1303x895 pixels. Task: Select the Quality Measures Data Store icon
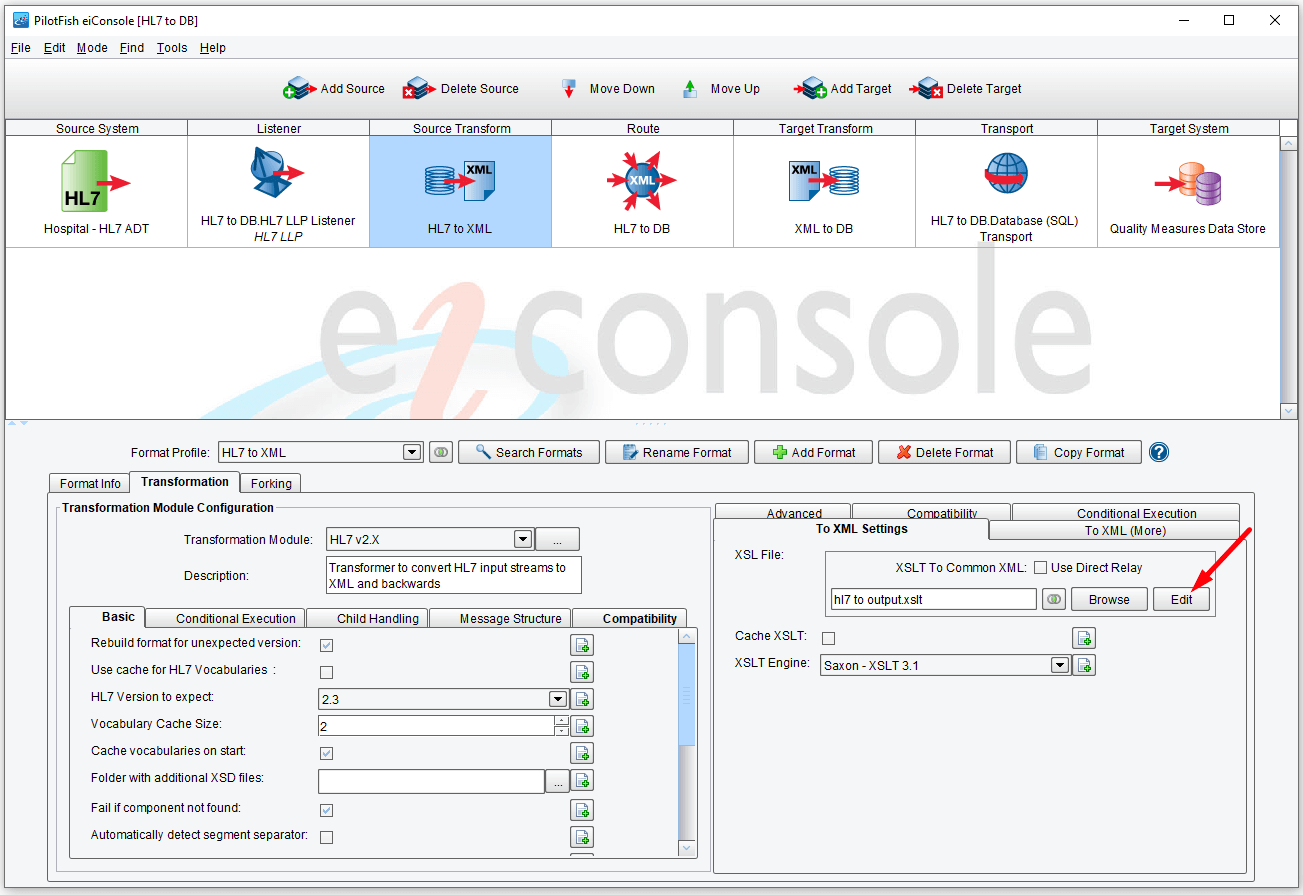[1188, 184]
